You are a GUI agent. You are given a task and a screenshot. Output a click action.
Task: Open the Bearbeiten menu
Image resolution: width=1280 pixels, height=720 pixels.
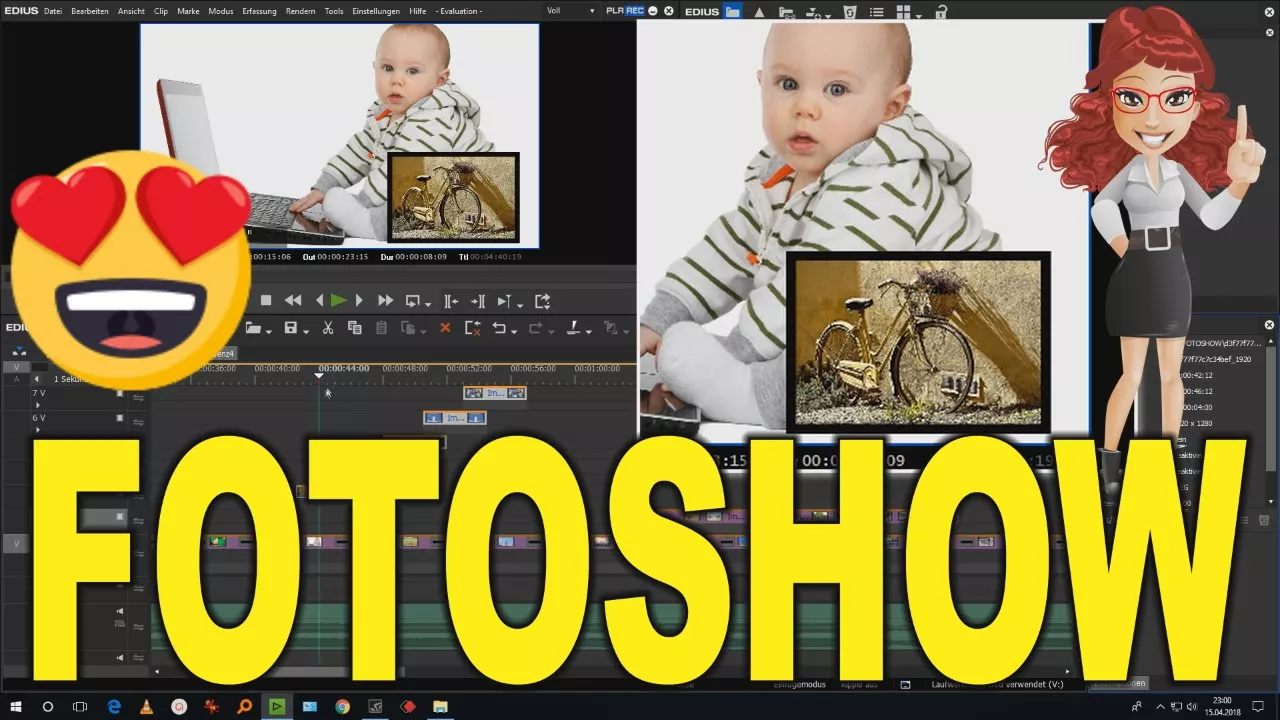pos(90,10)
